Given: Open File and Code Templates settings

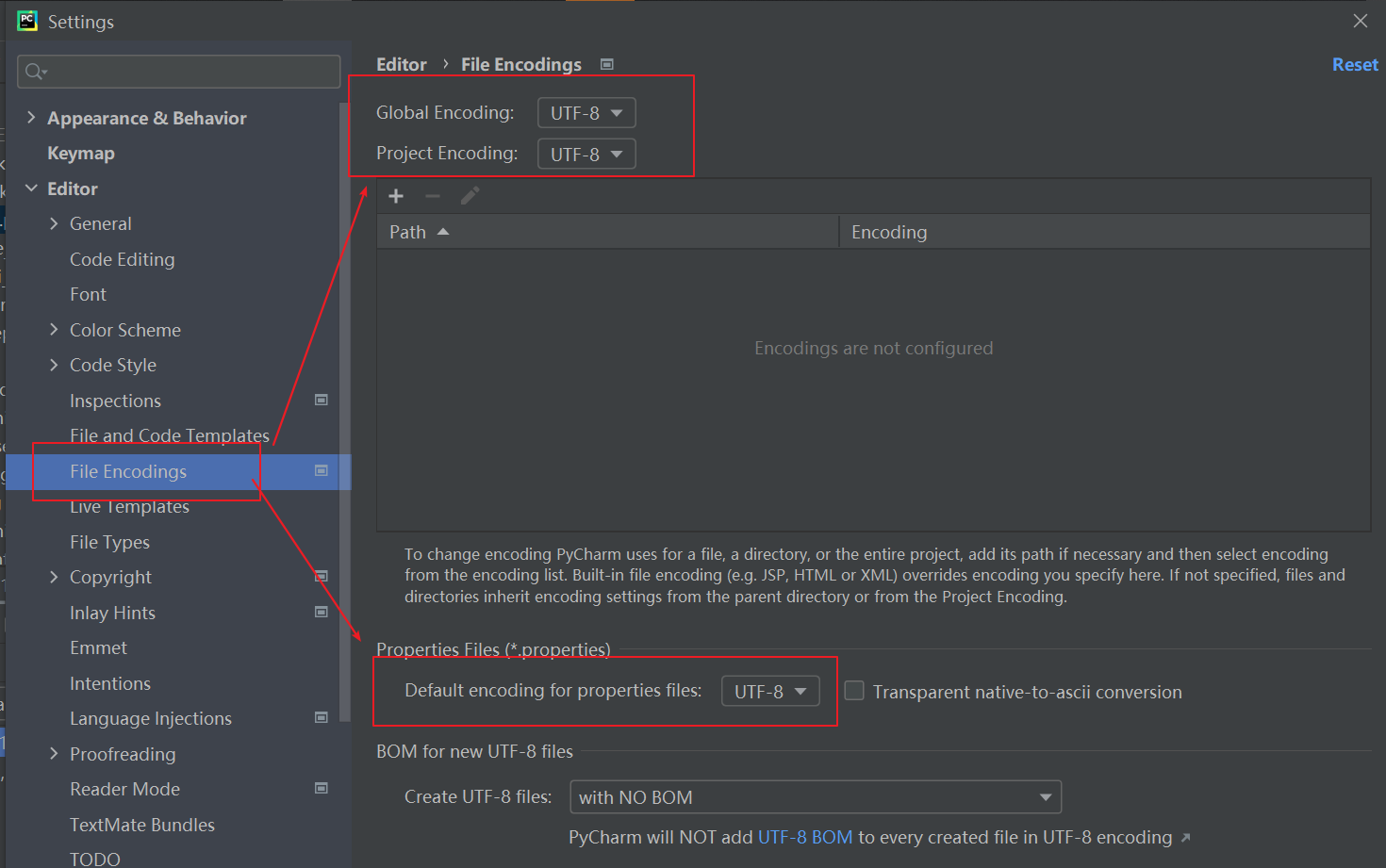Looking at the screenshot, I should 170,435.
